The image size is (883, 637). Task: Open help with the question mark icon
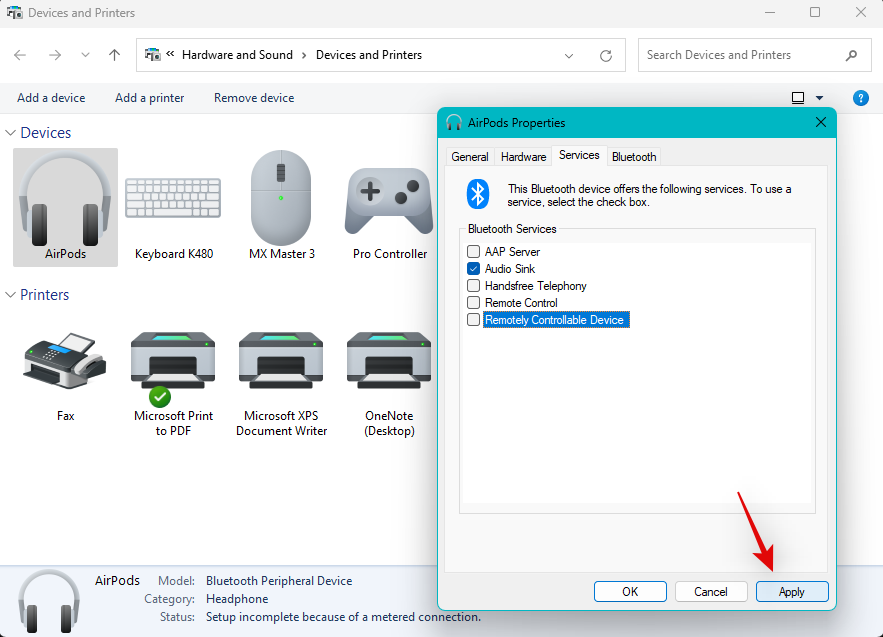pyautogui.click(x=860, y=98)
